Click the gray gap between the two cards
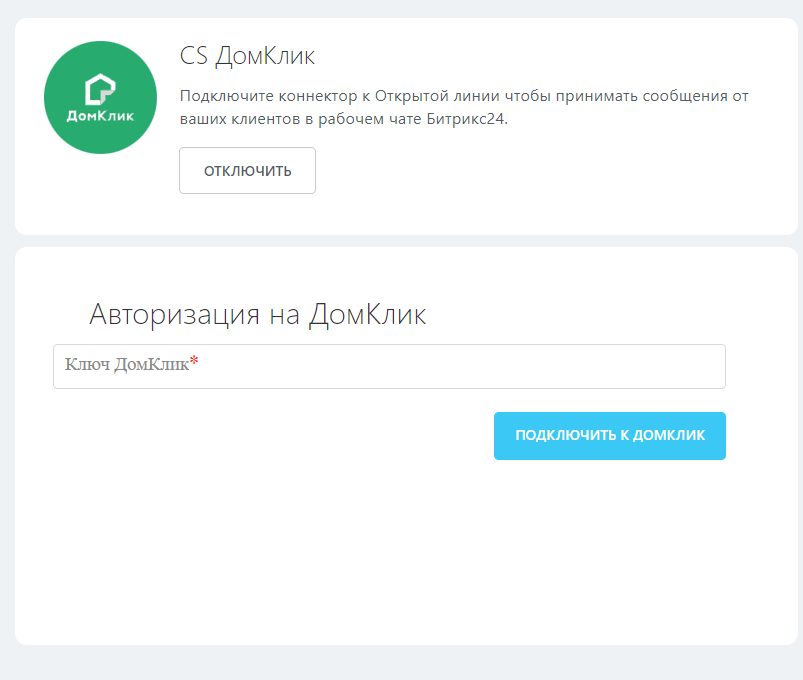 (400, 241)
